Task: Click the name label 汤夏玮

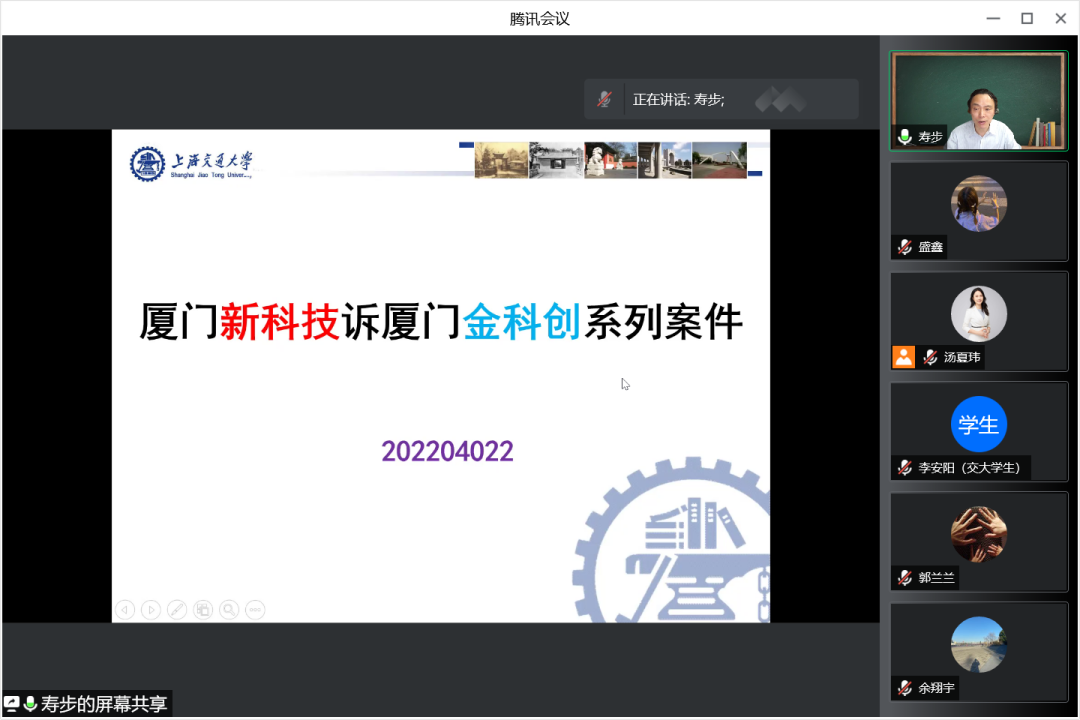Action: tap(962, 358)
